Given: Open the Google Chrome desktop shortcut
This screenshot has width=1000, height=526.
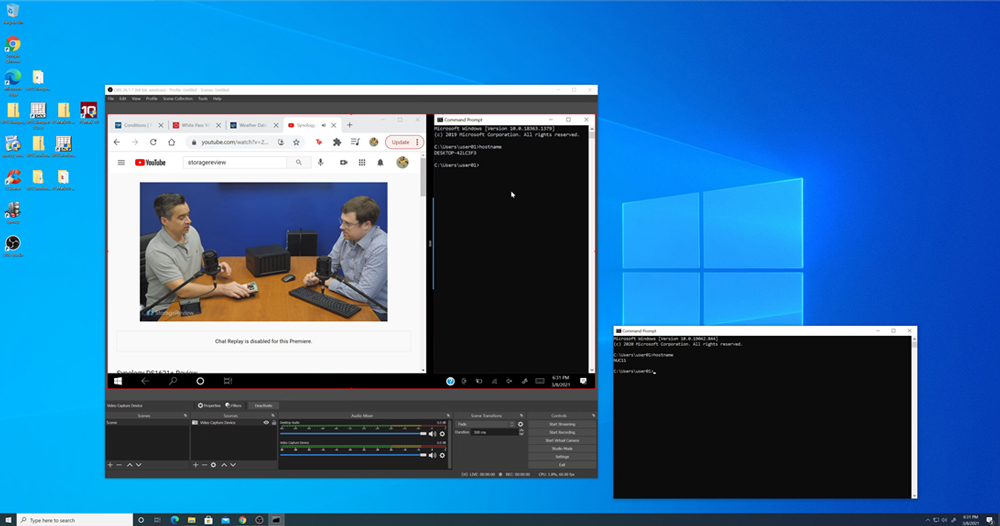Looking at the screenshot, I should 13,48.
